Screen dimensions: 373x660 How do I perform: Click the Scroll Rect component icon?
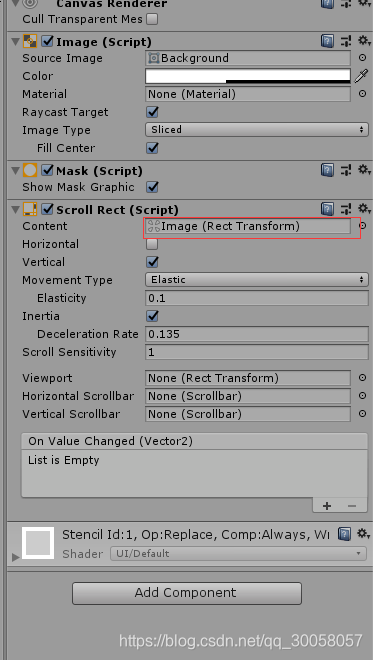click(30, 209)
